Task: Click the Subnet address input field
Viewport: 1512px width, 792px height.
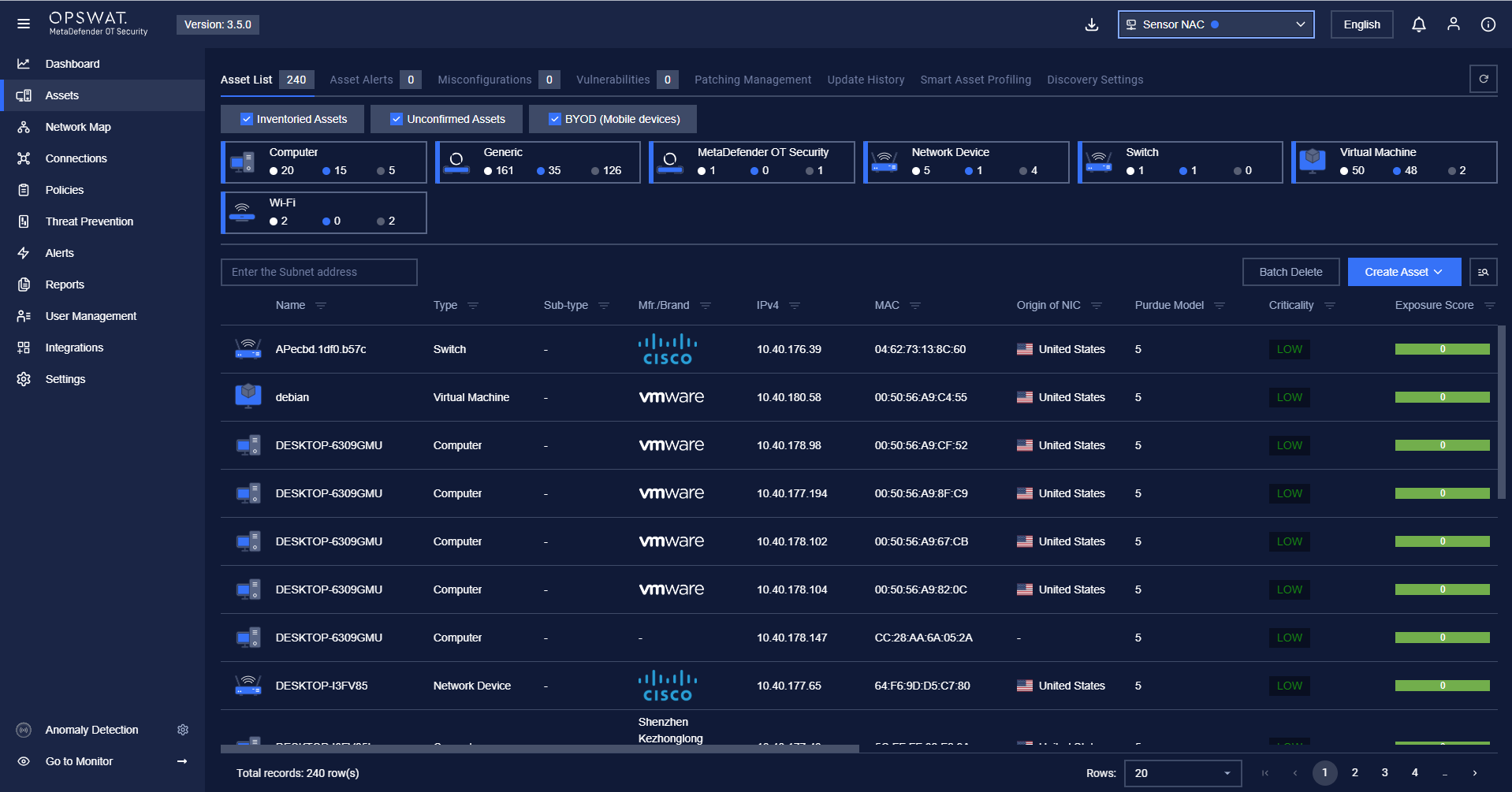Action: (318, 272)
